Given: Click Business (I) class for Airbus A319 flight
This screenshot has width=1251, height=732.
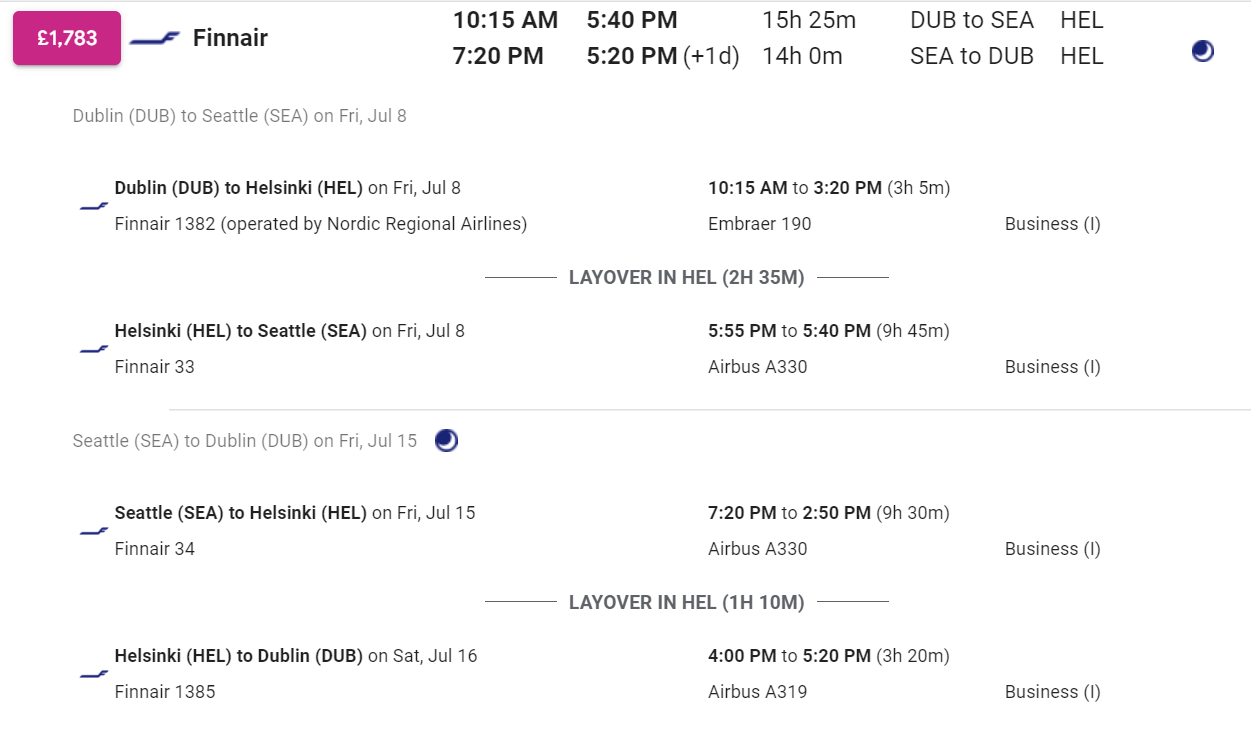Looking at the screenshot, I should point(1053,692).
